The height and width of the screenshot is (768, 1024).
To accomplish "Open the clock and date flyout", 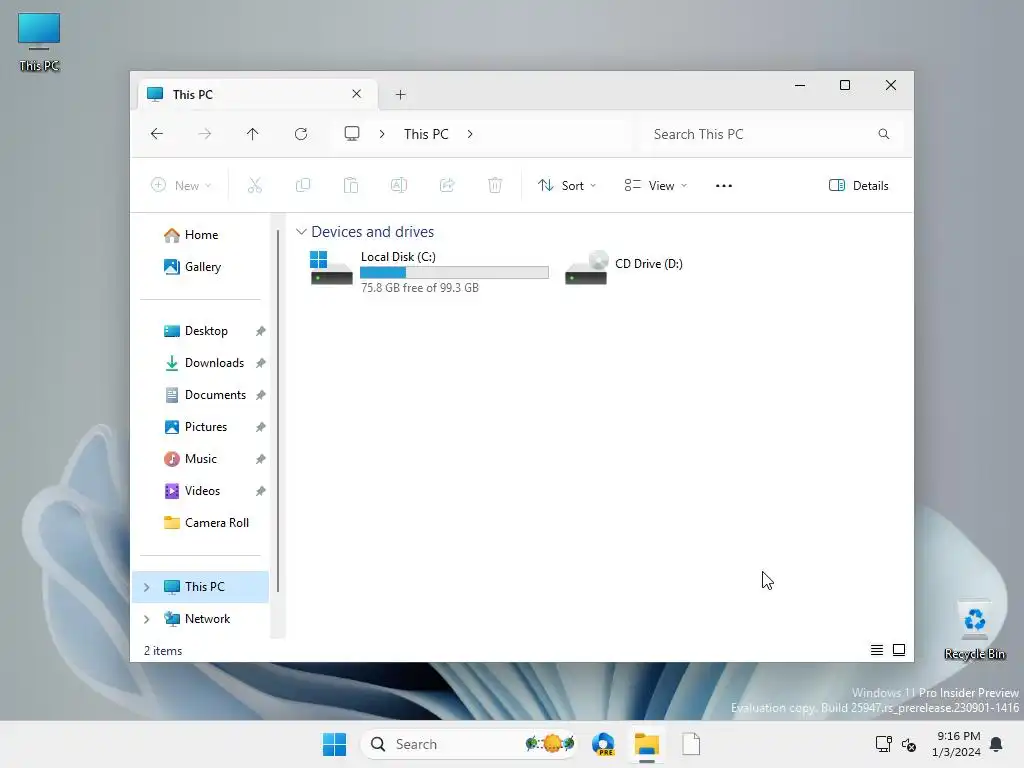I will tap(958, 744).
